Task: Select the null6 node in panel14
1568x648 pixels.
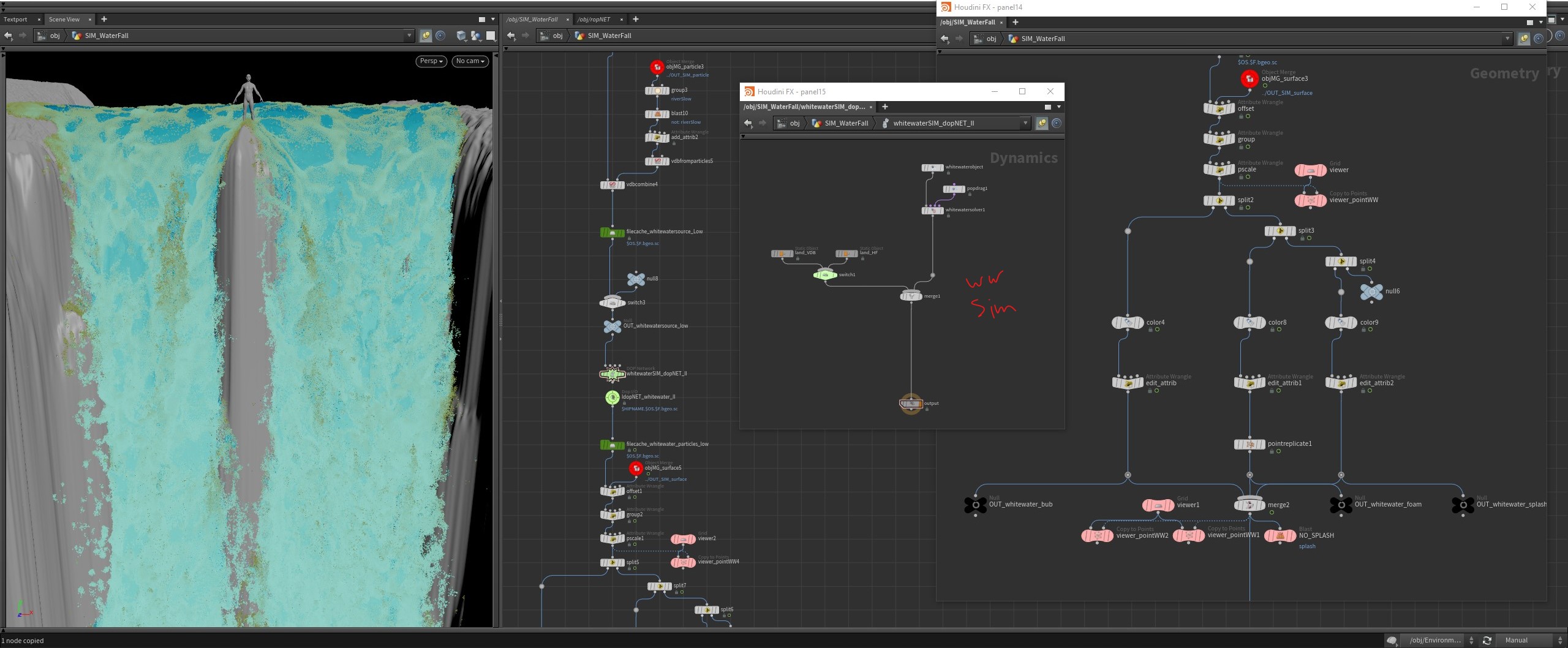Action: point(1371,292)
